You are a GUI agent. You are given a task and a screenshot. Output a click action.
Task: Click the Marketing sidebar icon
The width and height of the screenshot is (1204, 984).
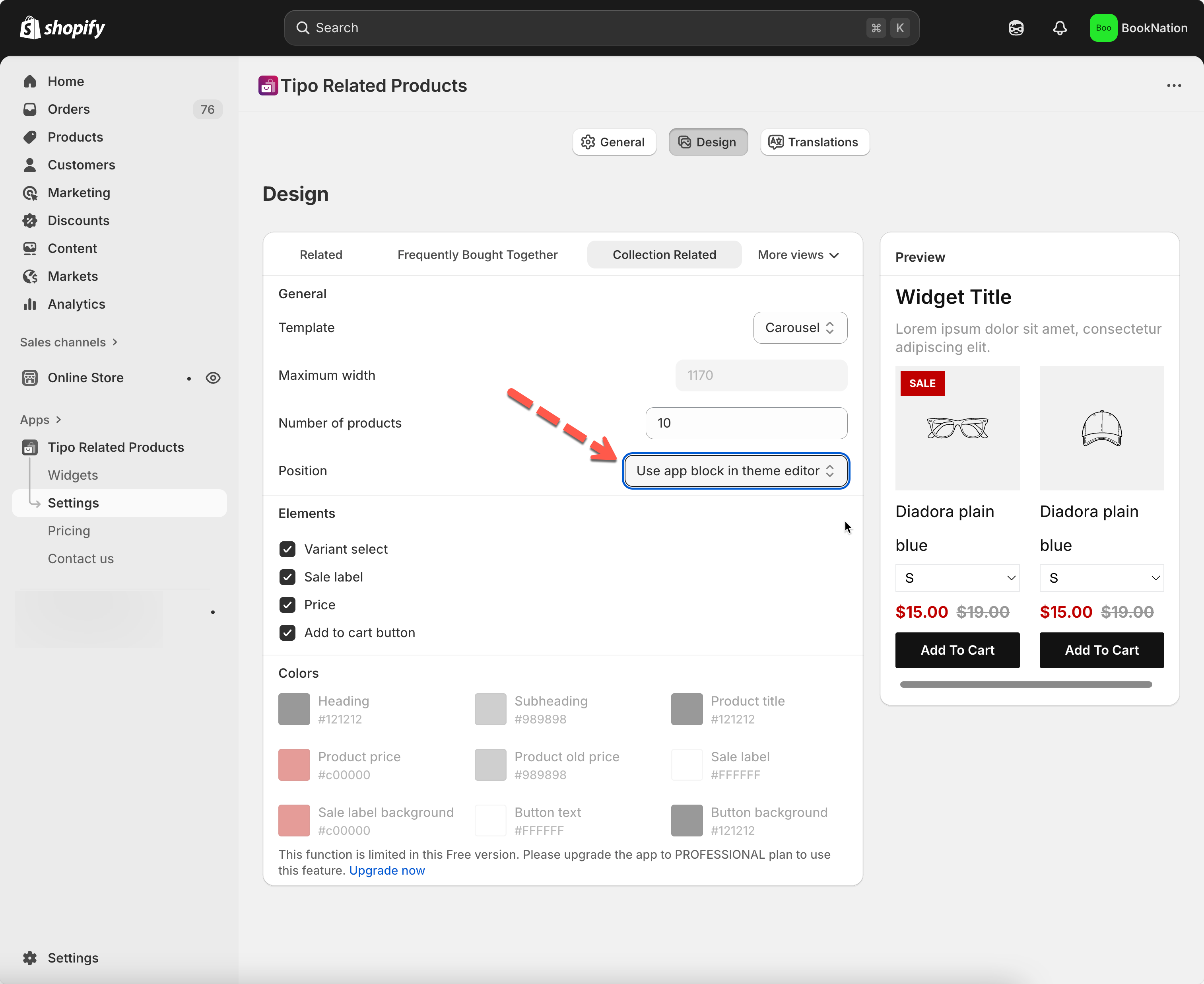[30, 193]
